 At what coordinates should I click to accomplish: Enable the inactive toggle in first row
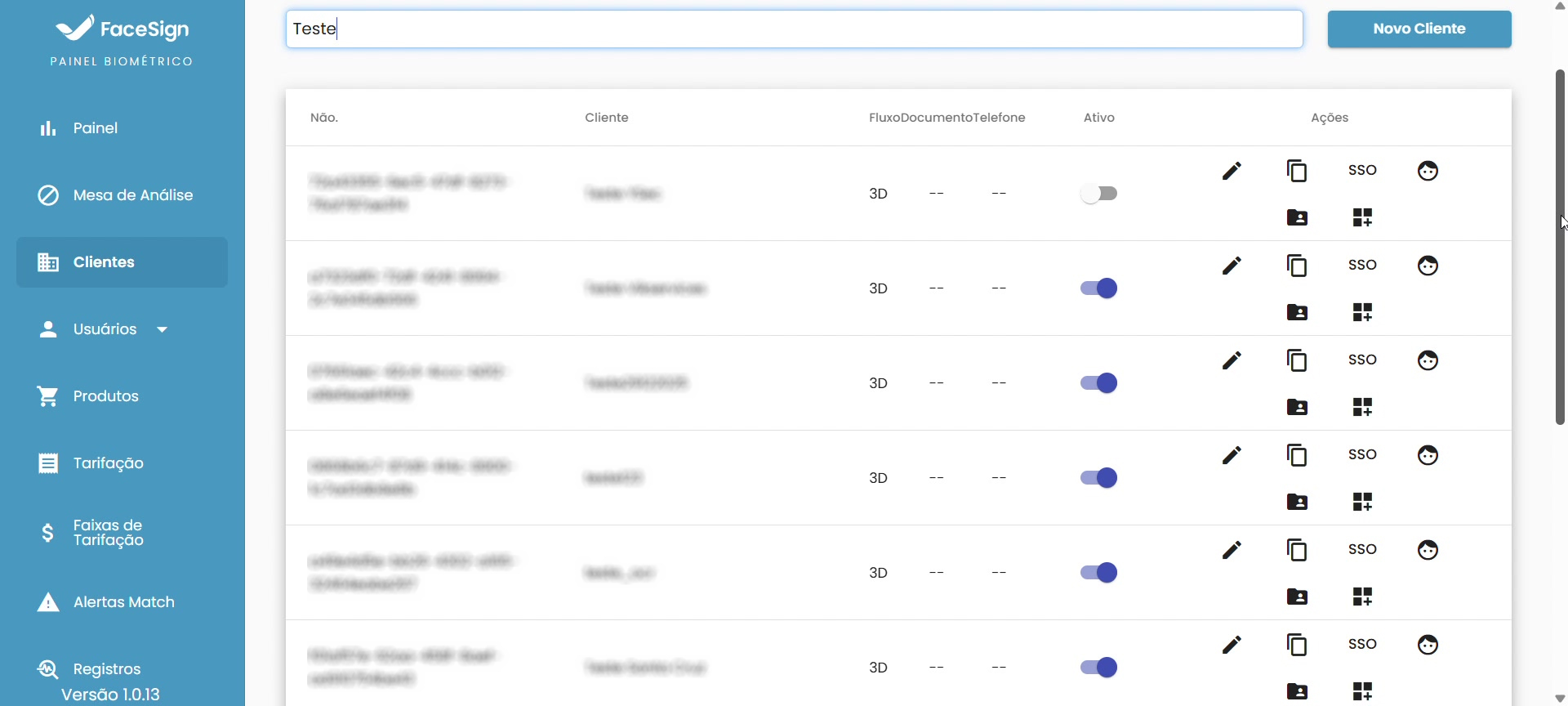(1098, 194)
